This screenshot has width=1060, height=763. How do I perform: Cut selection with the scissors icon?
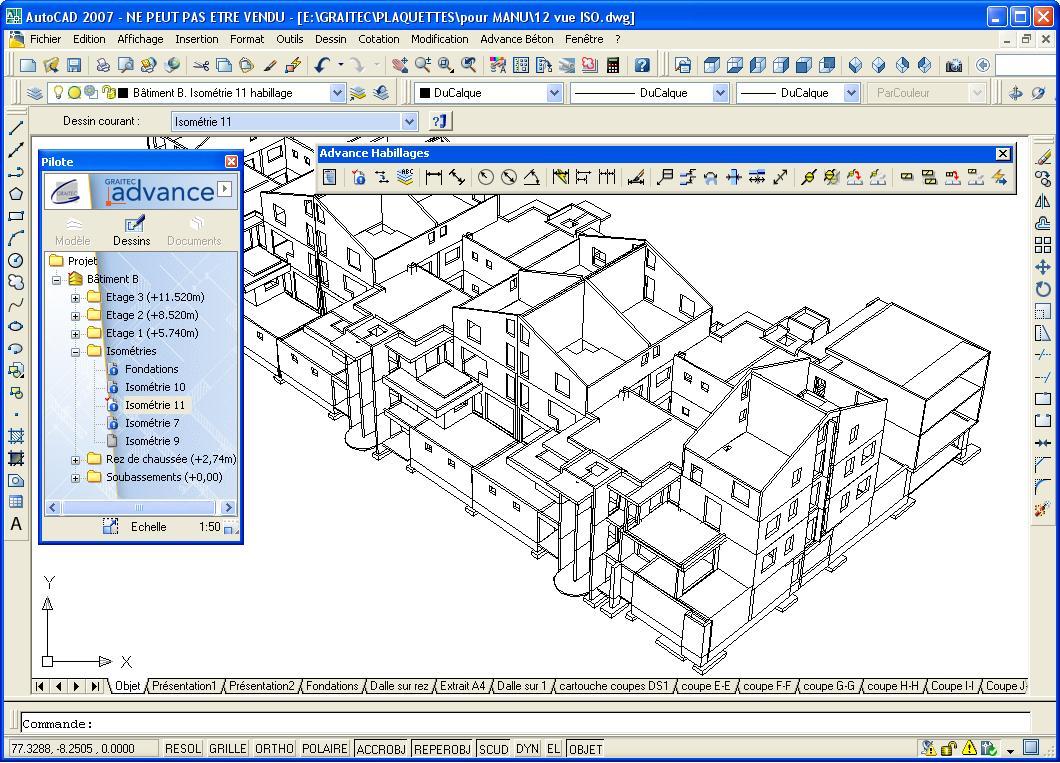[201, 66]
